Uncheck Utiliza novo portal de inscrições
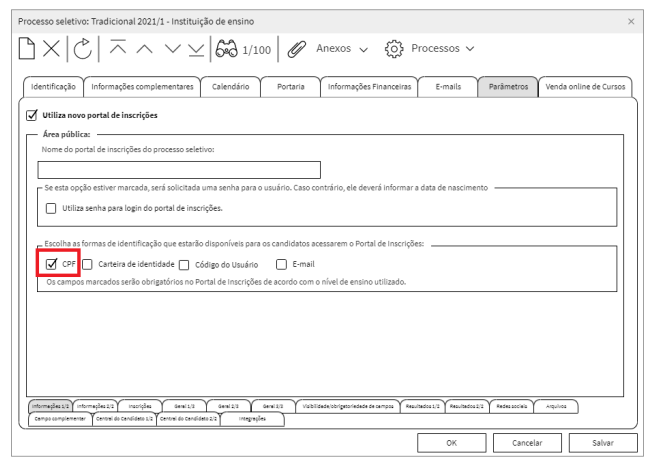Viewport: 654px width, 464px height. 32,115
